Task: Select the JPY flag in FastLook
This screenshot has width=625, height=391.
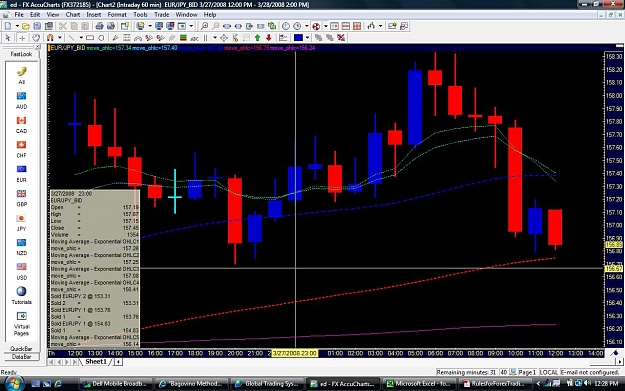Action: point(22,222)
